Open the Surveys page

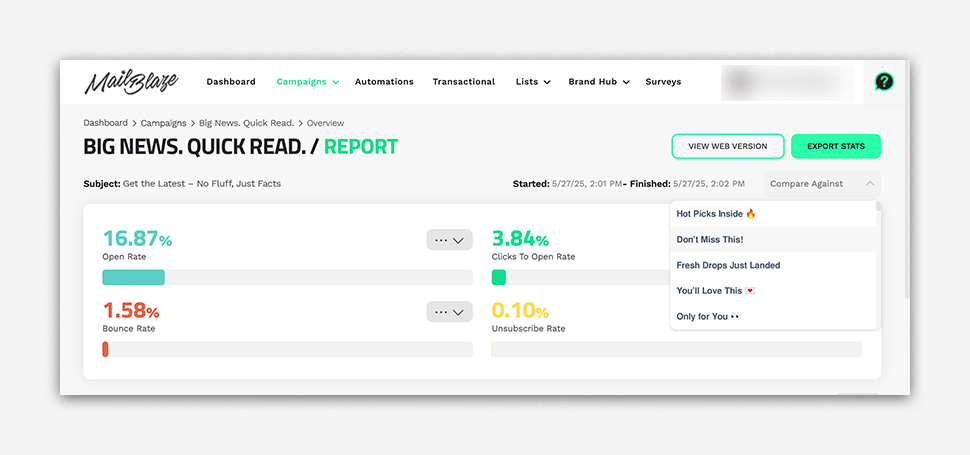[x=663, y=82]
